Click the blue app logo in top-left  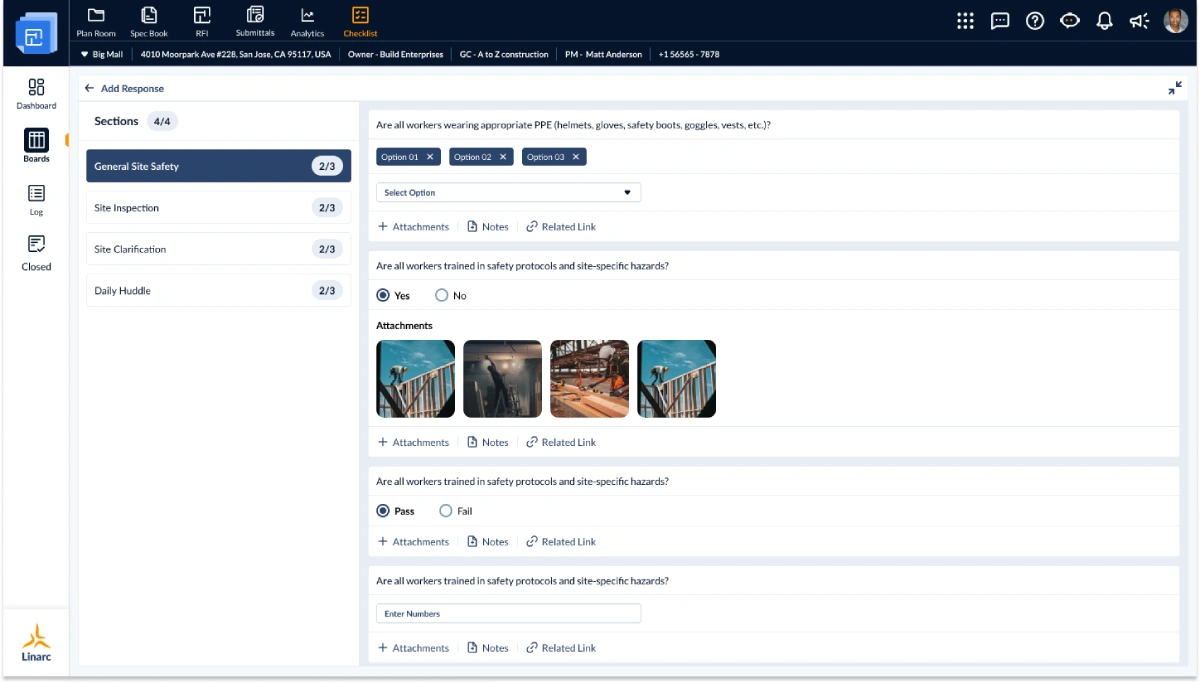coord(35,35)
